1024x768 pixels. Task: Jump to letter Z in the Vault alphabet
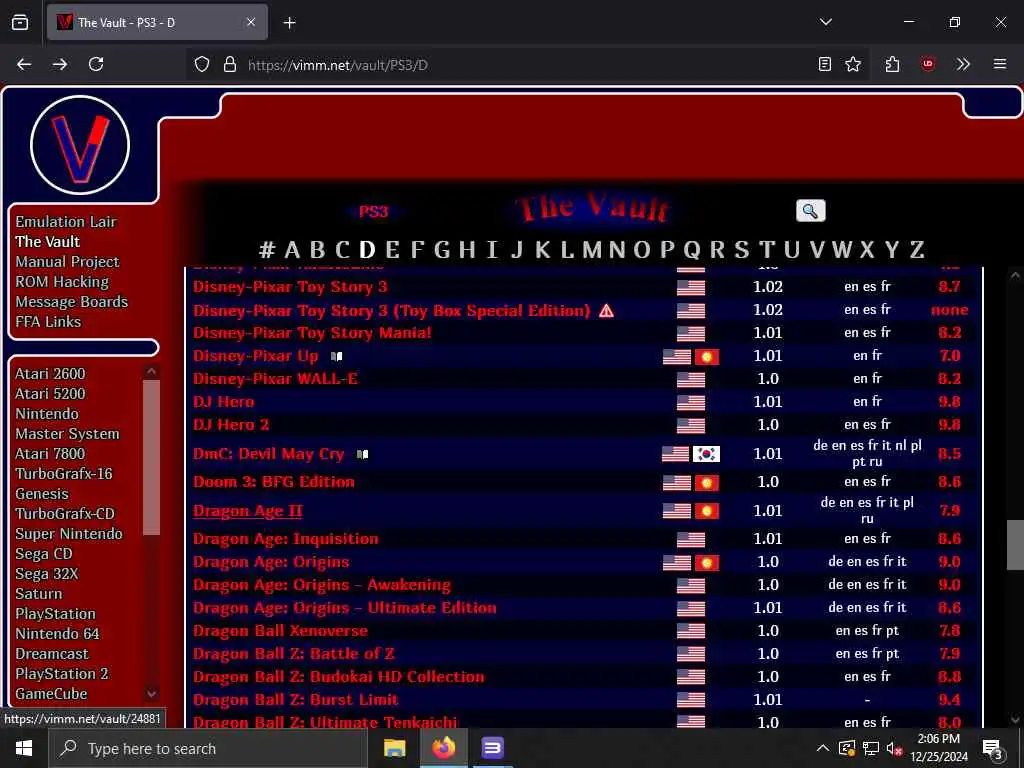917,249
